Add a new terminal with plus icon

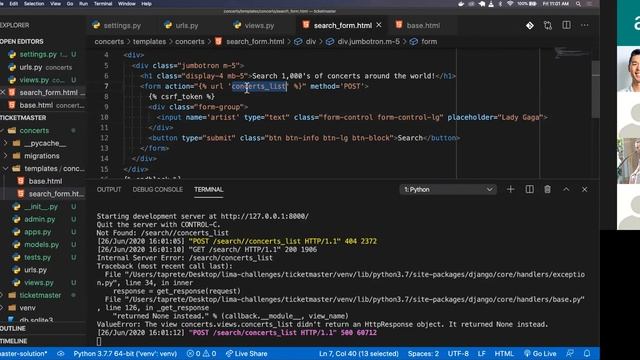point(510,189)
